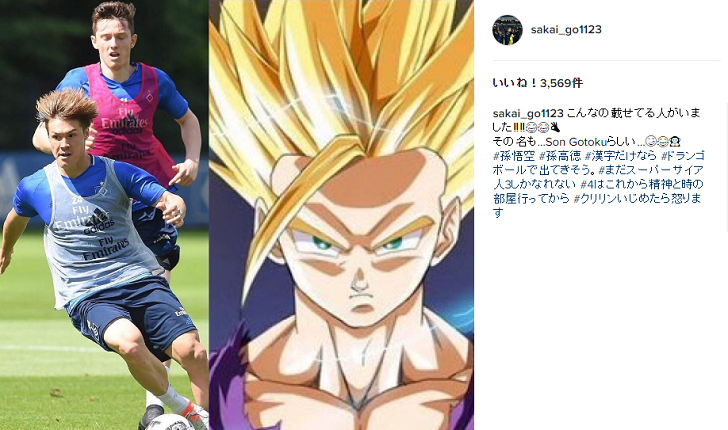
Task: Open sakai_go1123 username in the caption
Action: tap(528, 113)
